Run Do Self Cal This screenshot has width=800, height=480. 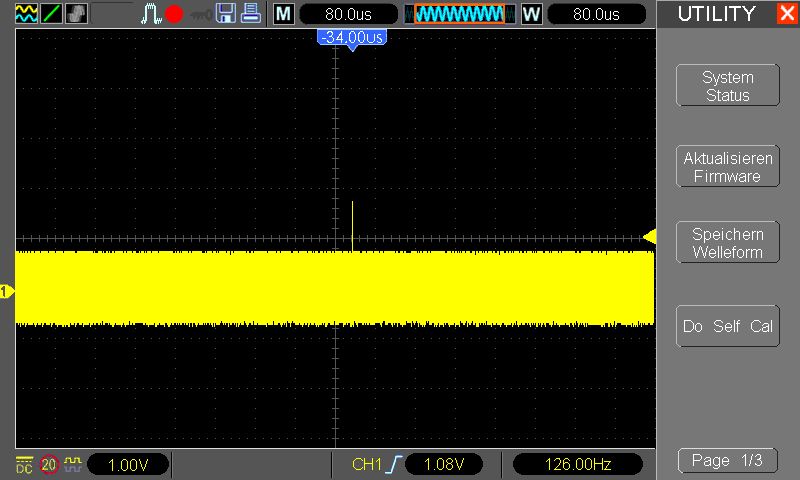[727, 326]
